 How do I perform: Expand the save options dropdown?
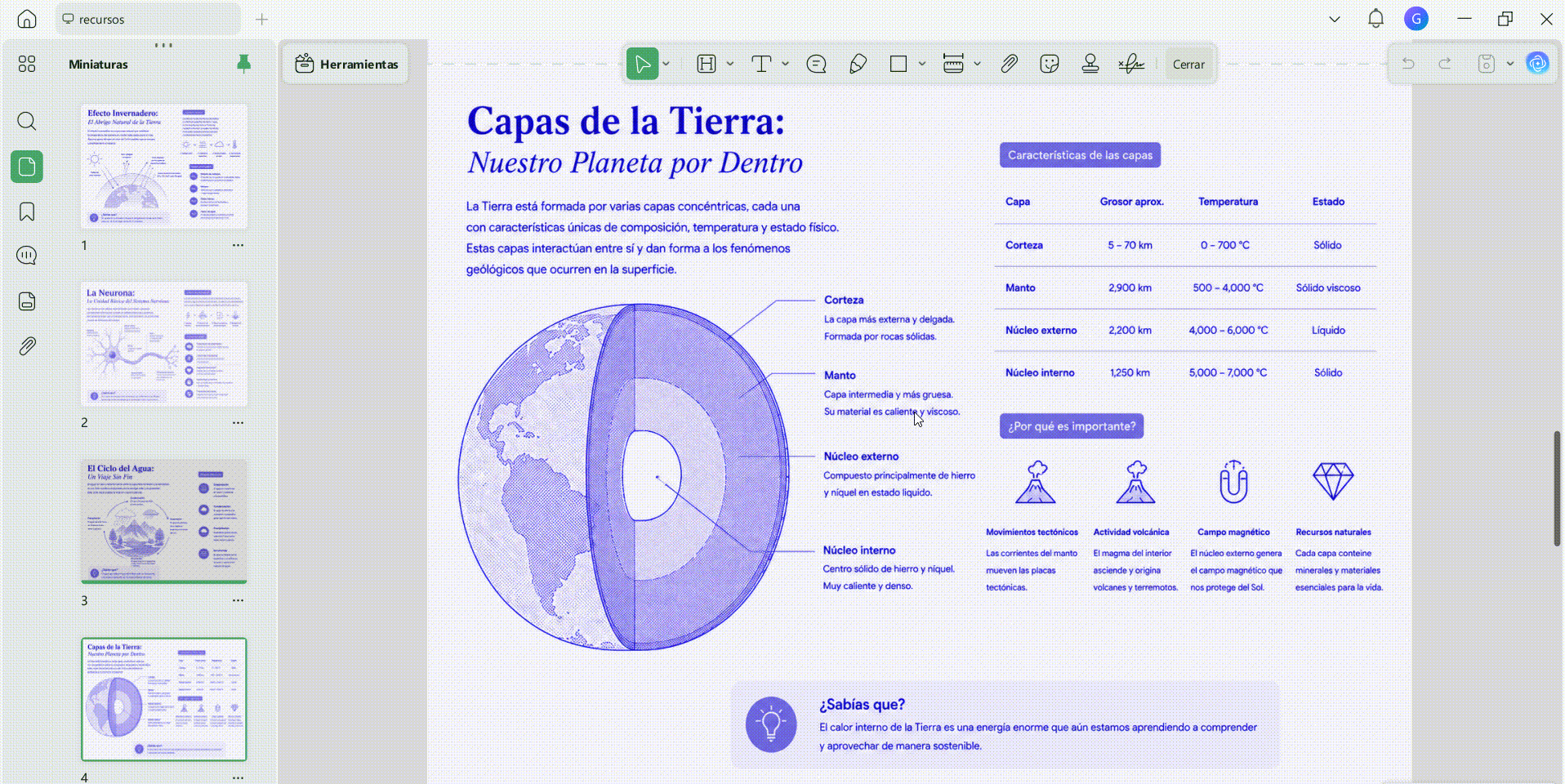[x=1510, y=64]
